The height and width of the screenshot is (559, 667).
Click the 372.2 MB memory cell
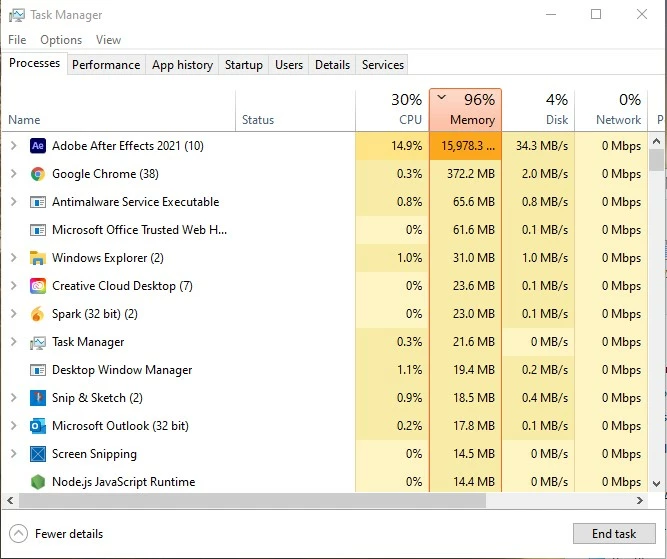465,174
